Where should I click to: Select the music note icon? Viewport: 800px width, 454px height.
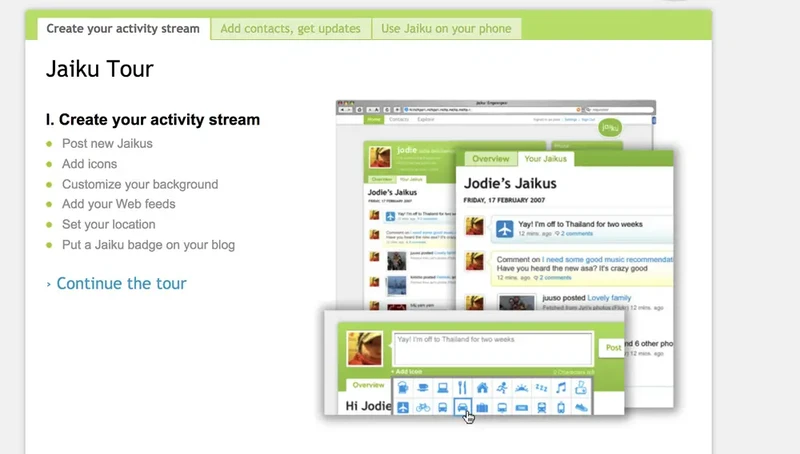click(x=561, y=386)
